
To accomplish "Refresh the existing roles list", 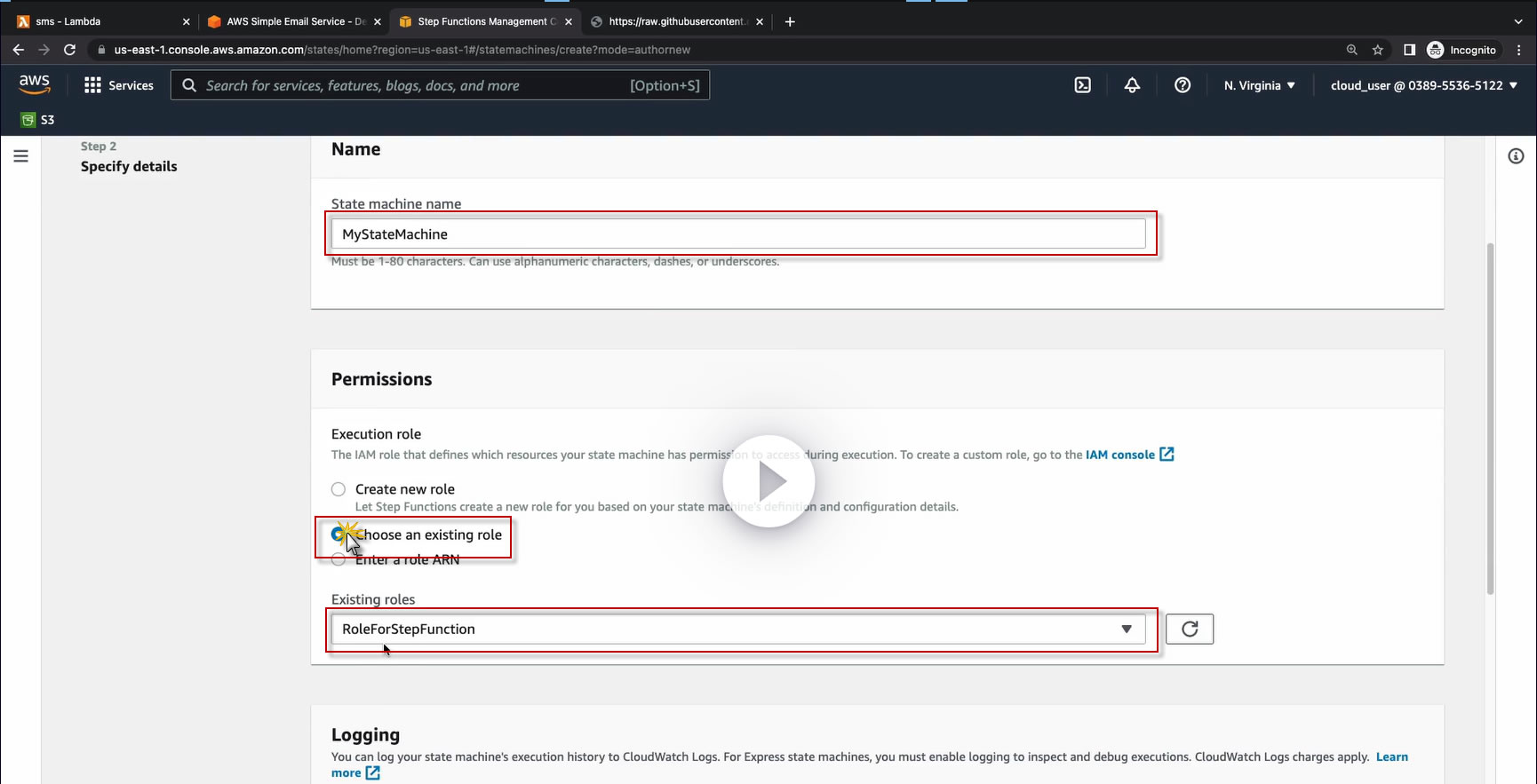I will [1190, 629].
